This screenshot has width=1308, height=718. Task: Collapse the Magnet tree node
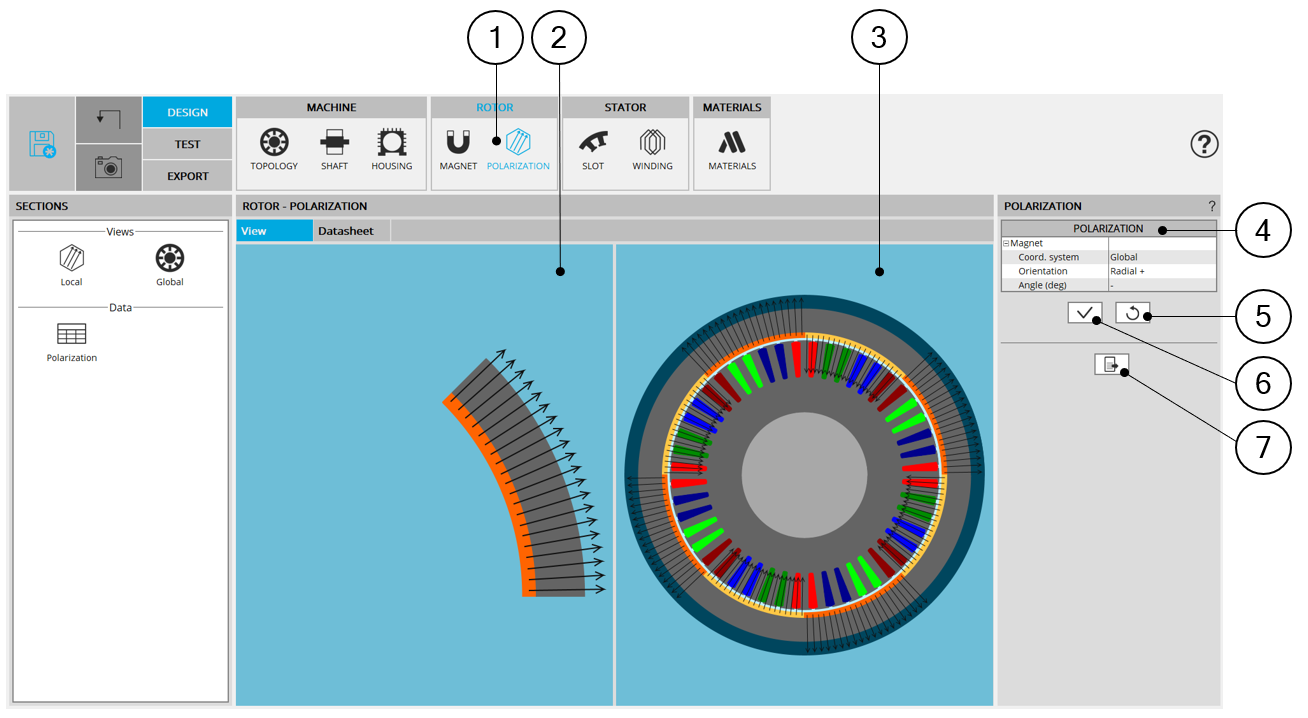[1007, 243]
